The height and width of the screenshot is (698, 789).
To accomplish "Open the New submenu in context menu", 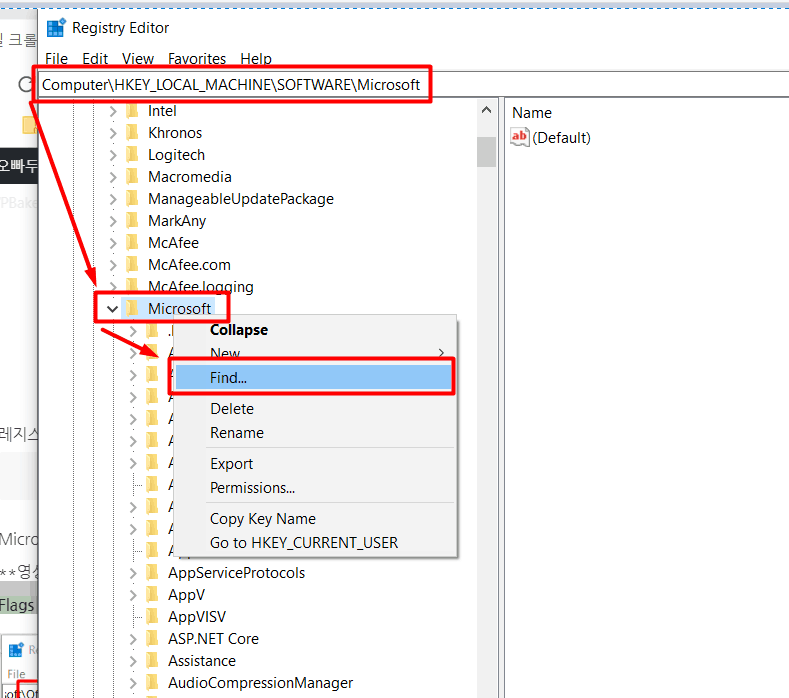I will click(x=315, y=353).
